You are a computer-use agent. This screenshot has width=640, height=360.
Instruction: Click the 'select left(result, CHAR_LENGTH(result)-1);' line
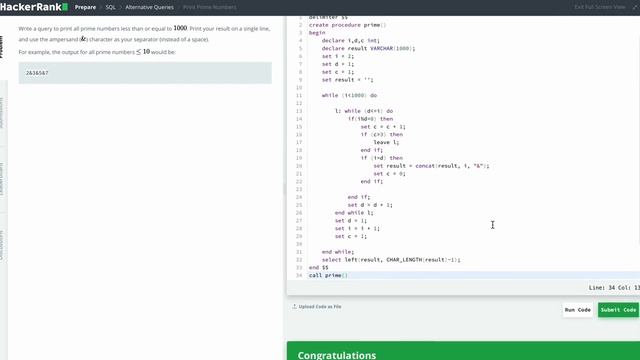[x=391, y=260]
